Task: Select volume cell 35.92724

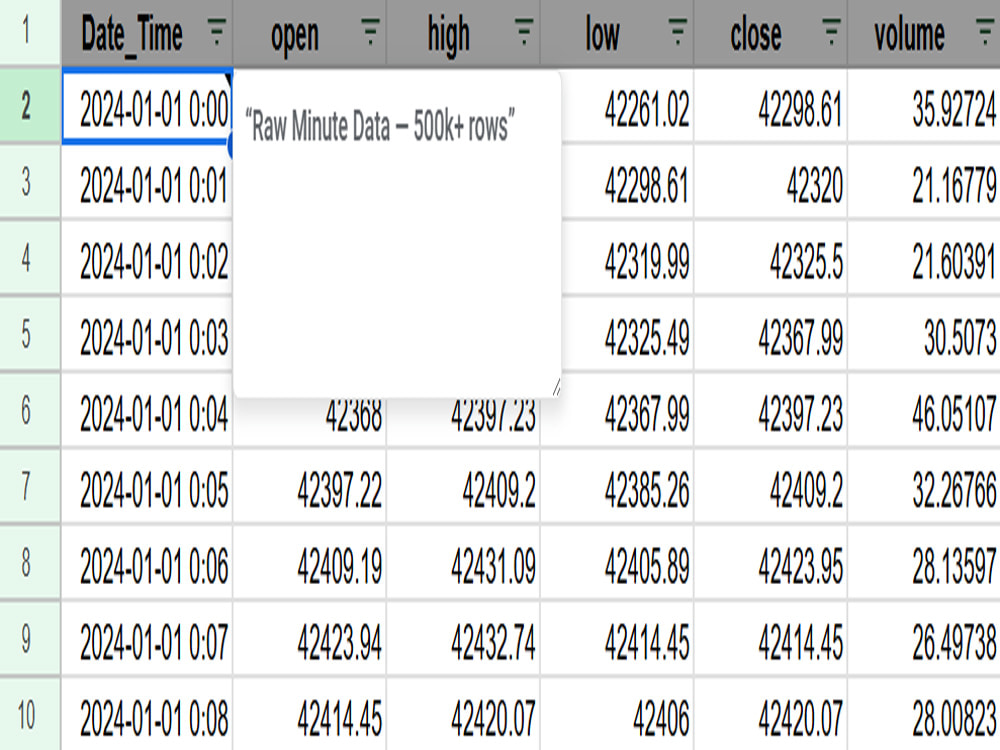Action: click(x=924, y=106)
